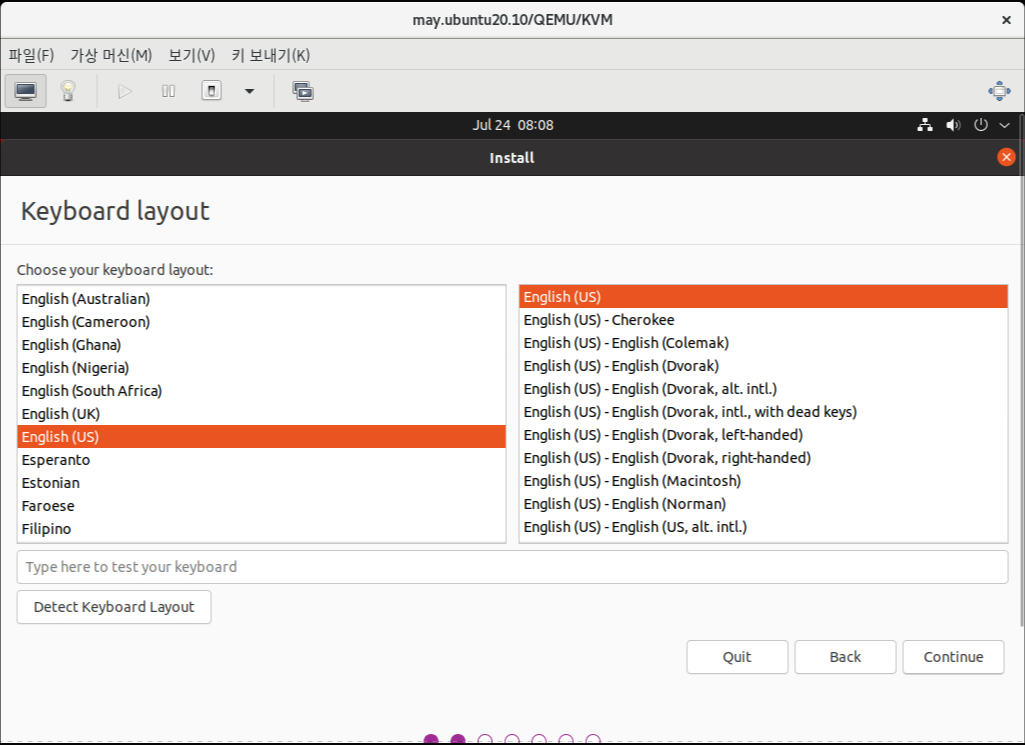Show the graphical console view
Viewport: 1025px width, 745px height.
[x=25, y=91]
